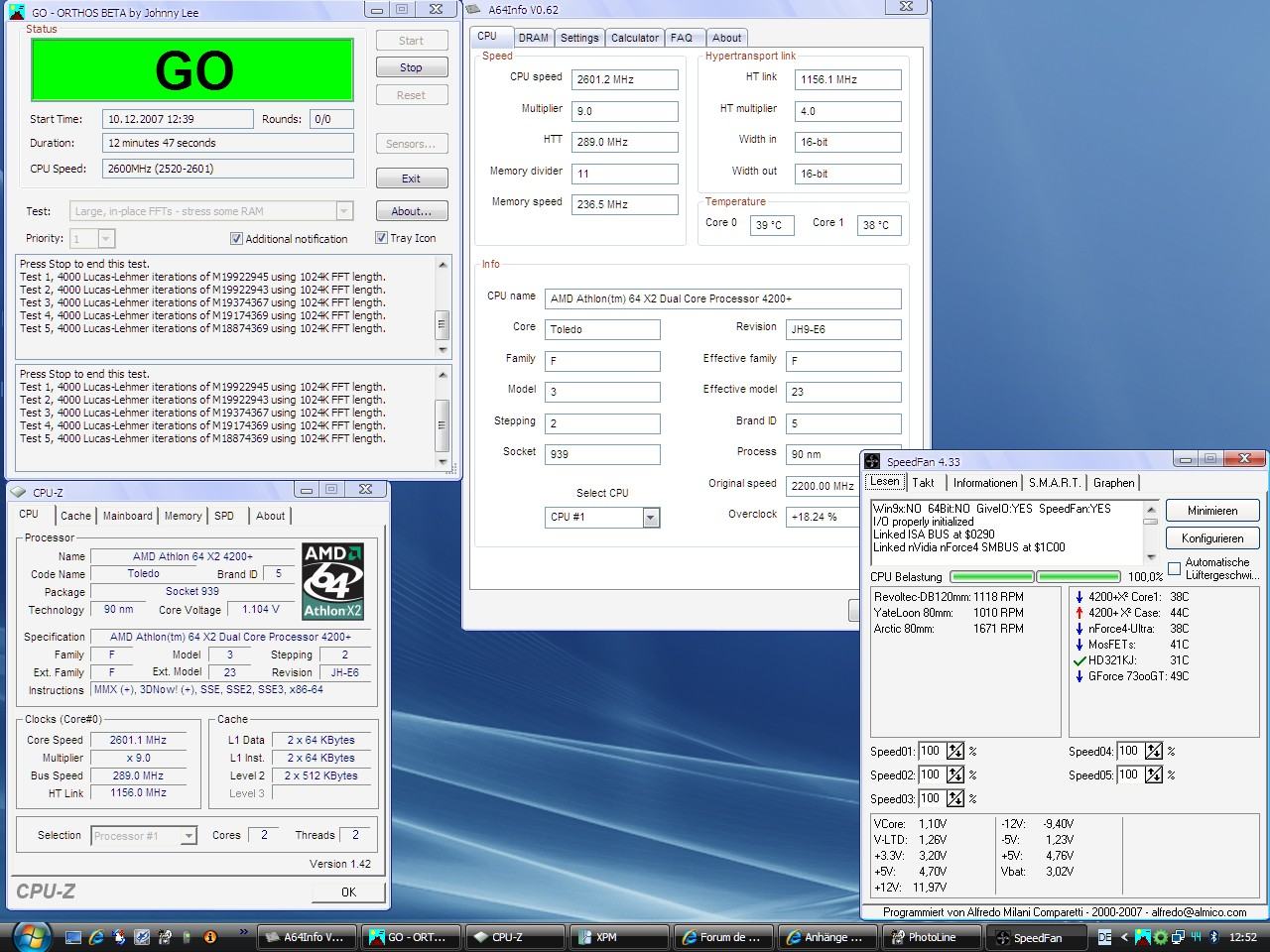Screen dimensions: 1270x952
Task: Click the AMD 64 Athlon X2 logo
Action: pyautogui.click(x=332, y=581)
